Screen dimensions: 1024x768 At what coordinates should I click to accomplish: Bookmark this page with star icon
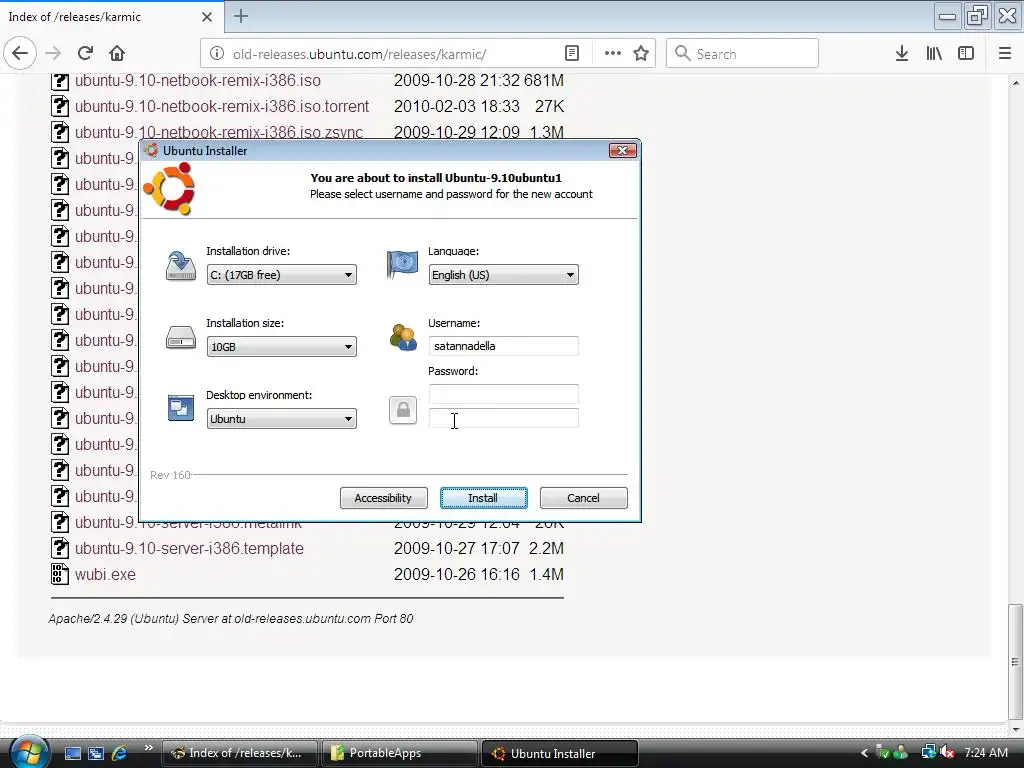[x=641, y=54]
